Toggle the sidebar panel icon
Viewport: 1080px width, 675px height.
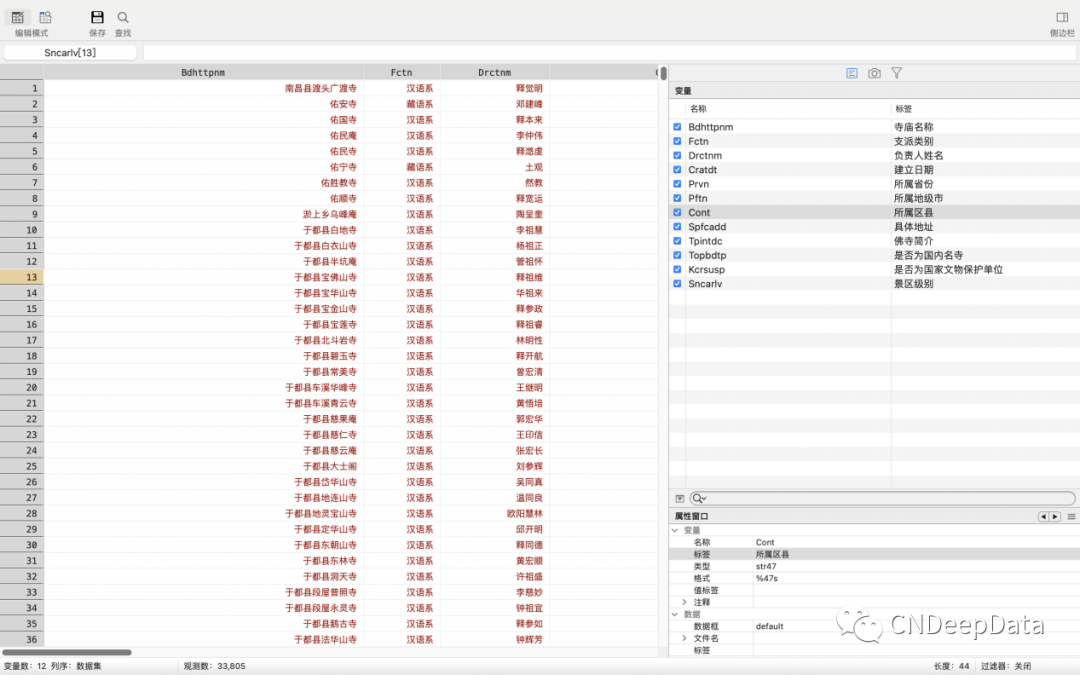(x=1062, y=17)
